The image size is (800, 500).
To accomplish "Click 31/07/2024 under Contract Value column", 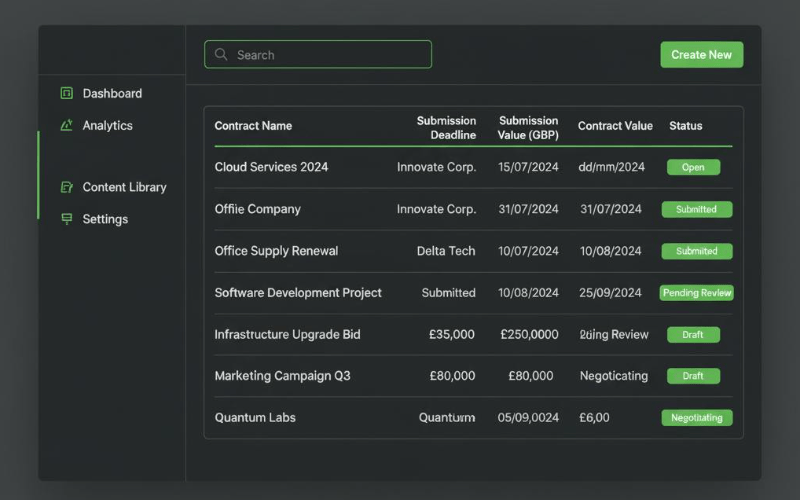I will pos(611,209).
